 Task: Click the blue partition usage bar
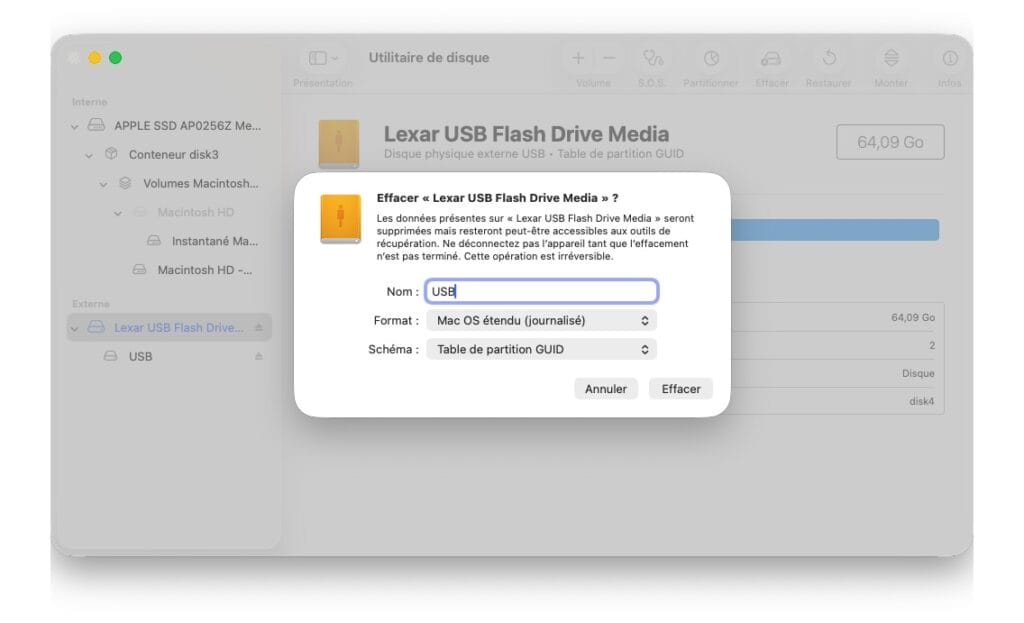coord(835,230)
